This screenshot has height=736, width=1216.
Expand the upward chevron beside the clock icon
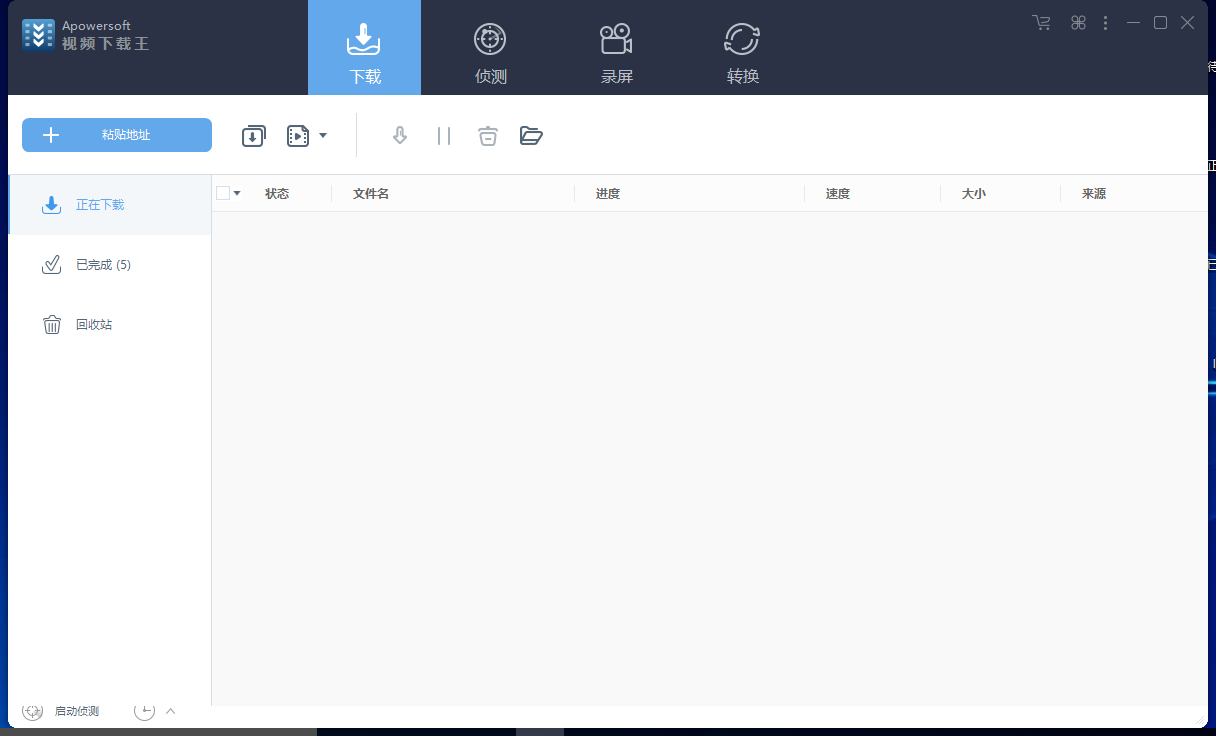(170, 711)
